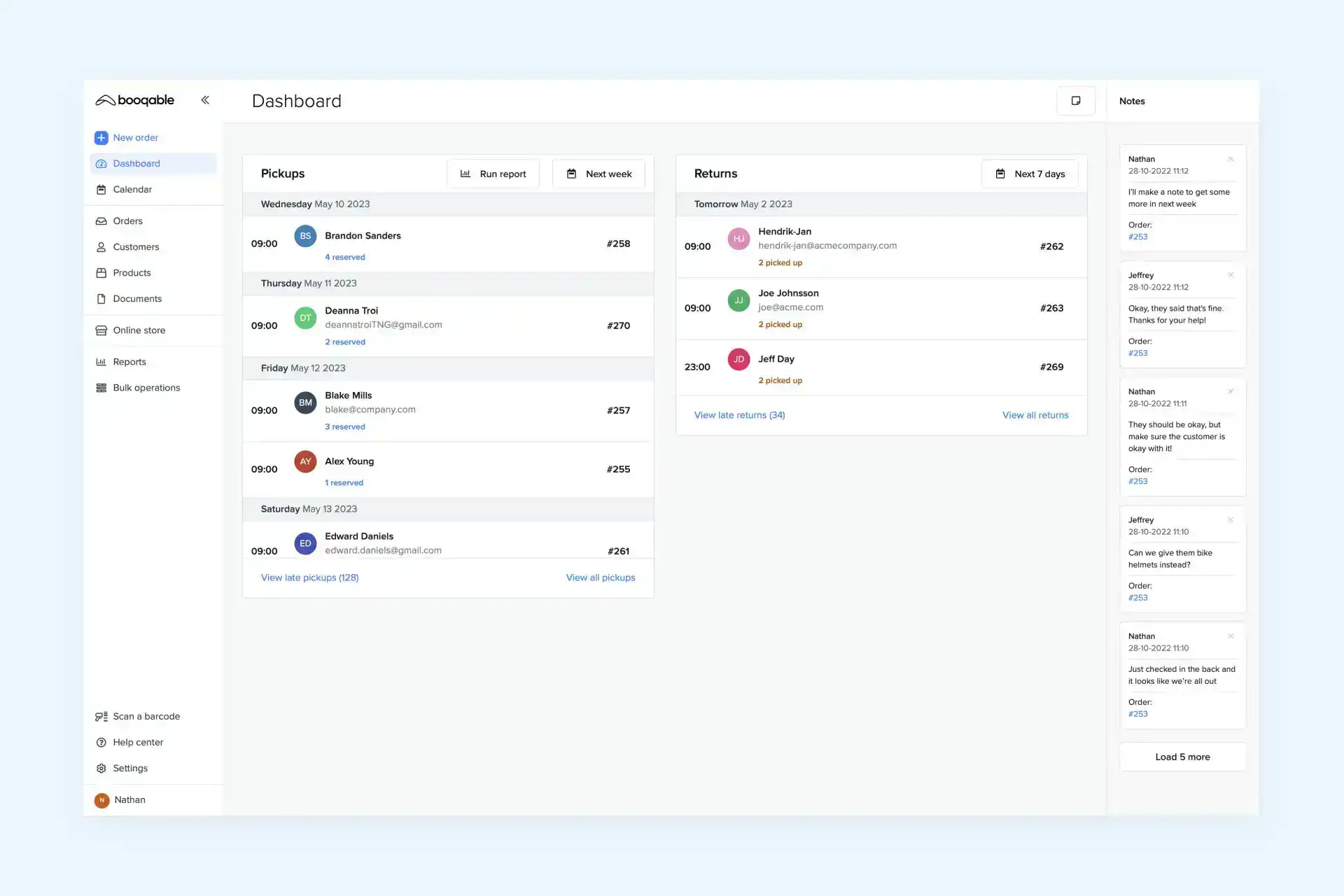This screenshot has width=1344, height=896.
Task: Open Bulk operations
Action: pos(146,387)
